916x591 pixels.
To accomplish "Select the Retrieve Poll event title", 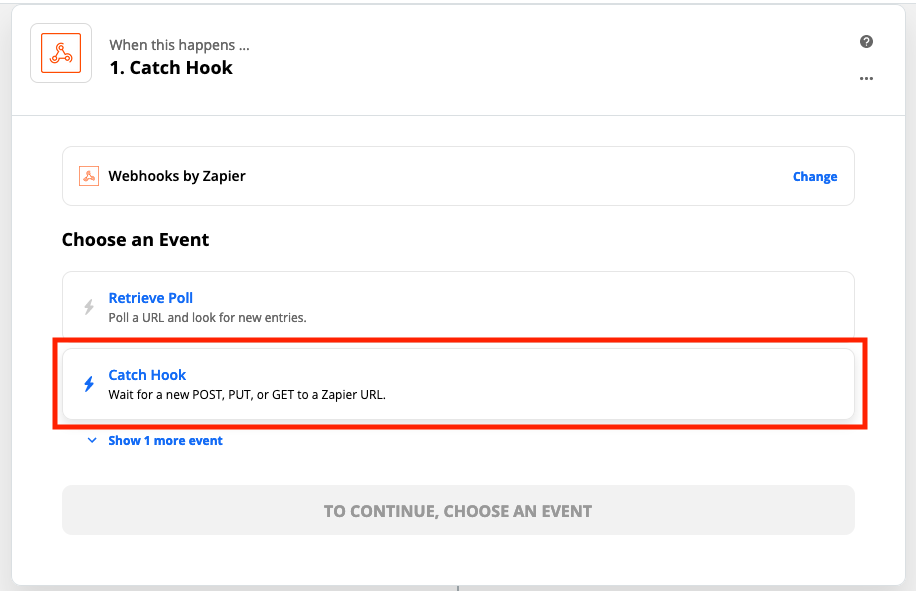I will (x=151, y=298).
